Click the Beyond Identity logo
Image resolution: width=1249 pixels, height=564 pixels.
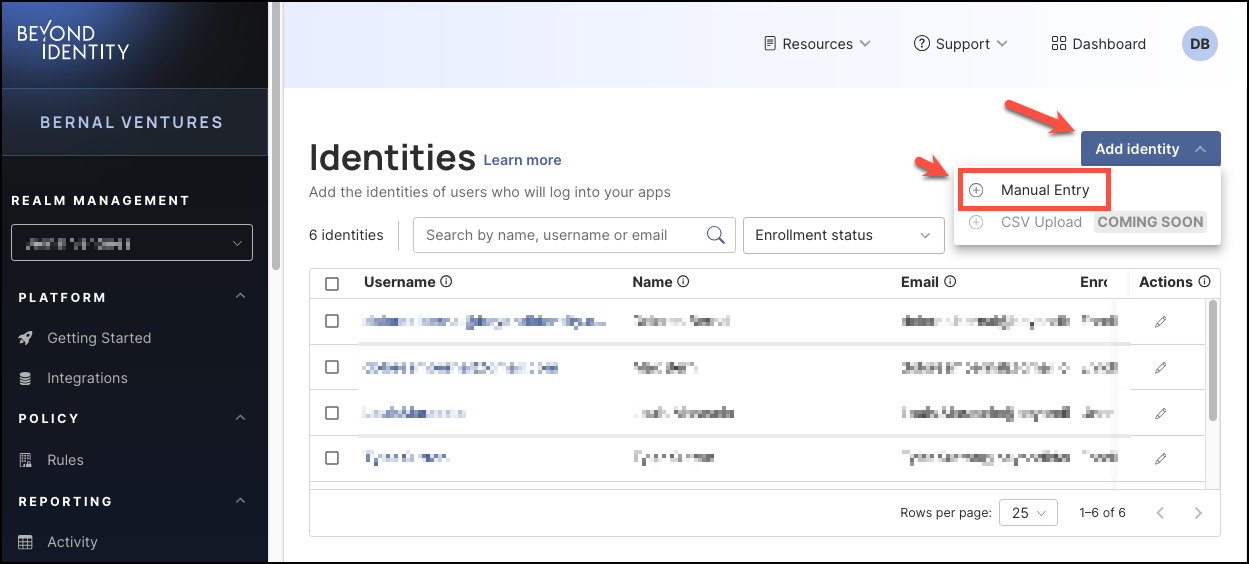(x=73, y=42)
